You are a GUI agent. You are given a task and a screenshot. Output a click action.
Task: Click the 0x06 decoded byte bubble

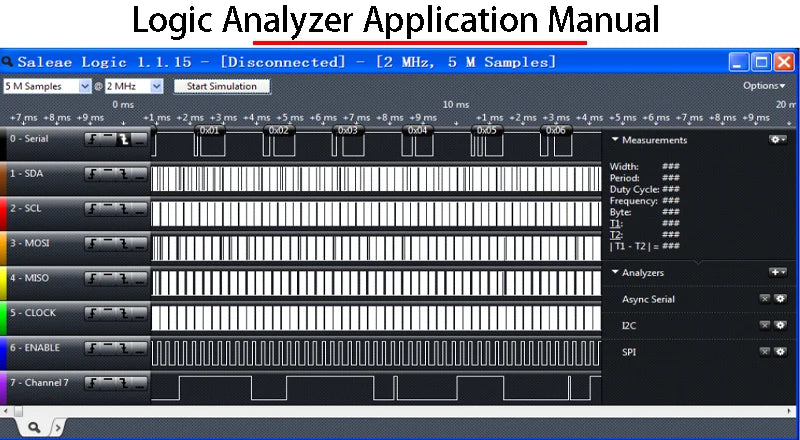click(x=556, y=130)
